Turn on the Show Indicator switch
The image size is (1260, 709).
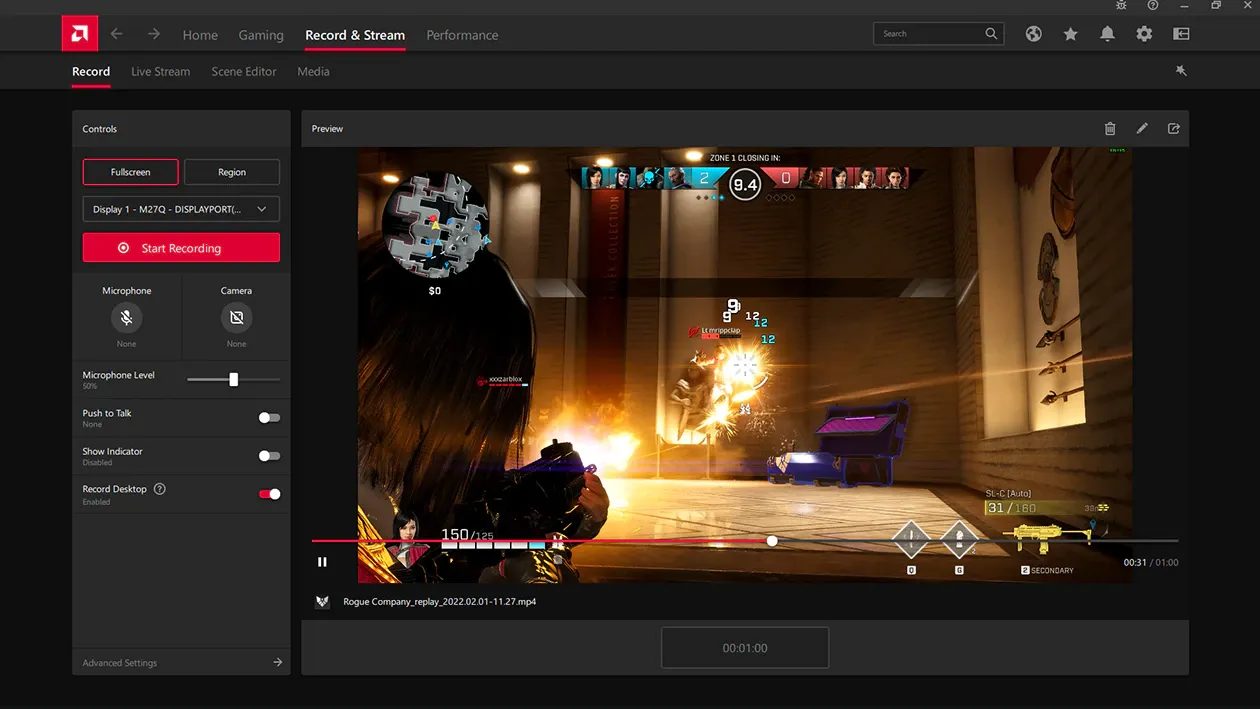[x=269, y=456]
